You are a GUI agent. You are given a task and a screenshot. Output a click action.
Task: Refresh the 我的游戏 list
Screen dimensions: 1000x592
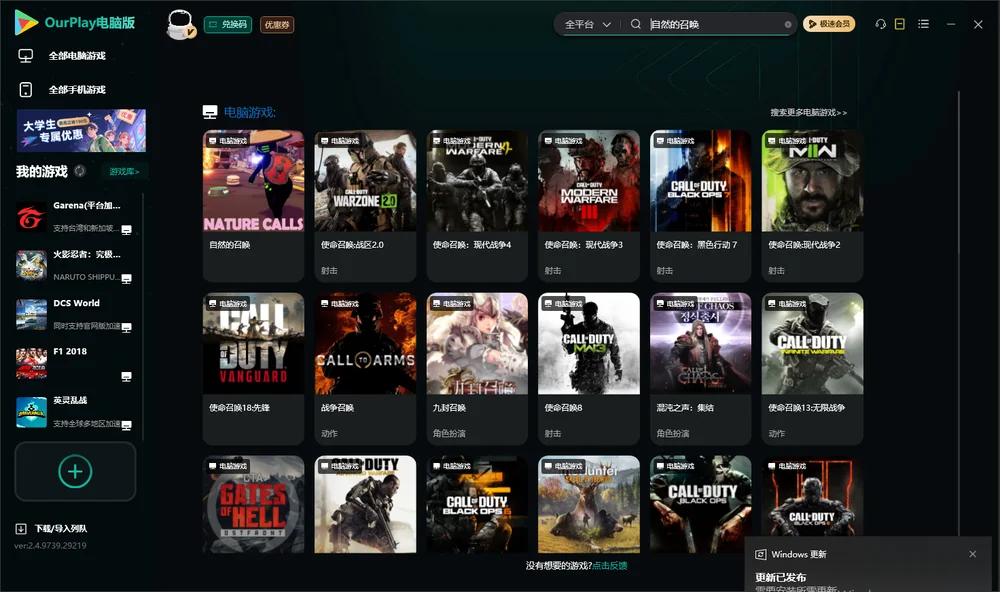(80, 171)
